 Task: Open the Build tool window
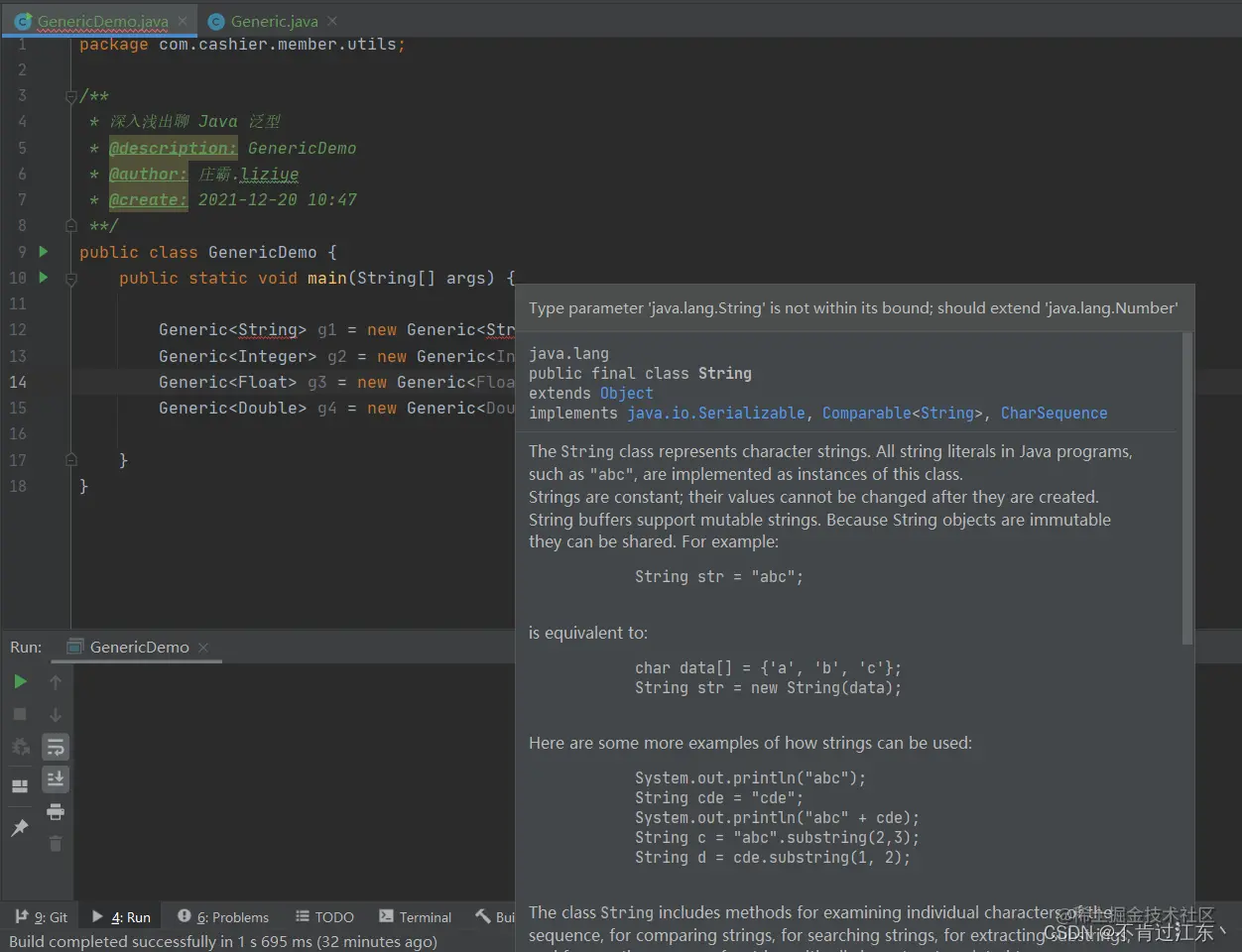495,917
